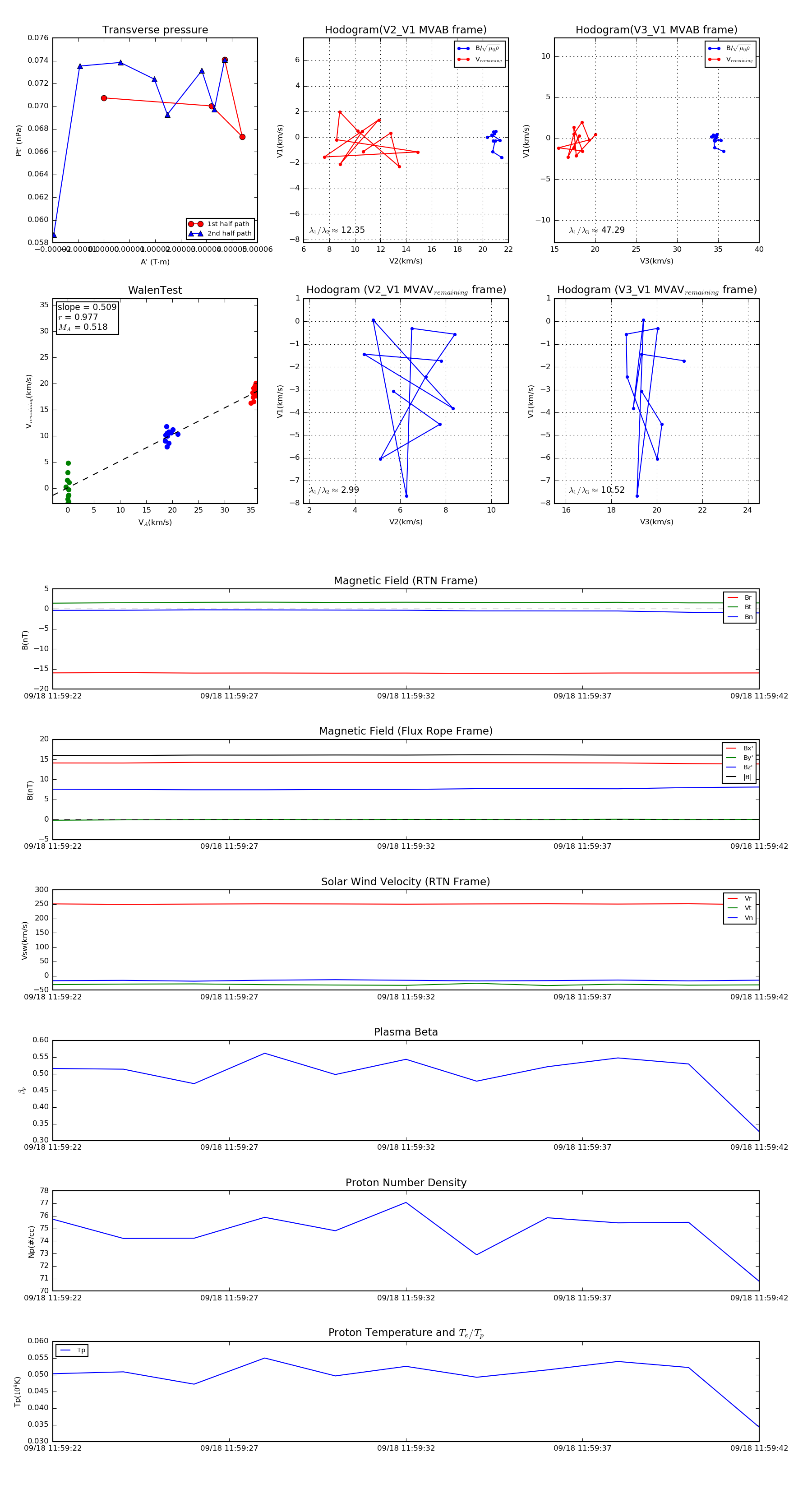The height and width of the screenshot is (1489, 812).
Task: Click the 'Hodogram(V2_V1 MVAB frame)' title
Action: pyautogui.click(x=405, y=29)
